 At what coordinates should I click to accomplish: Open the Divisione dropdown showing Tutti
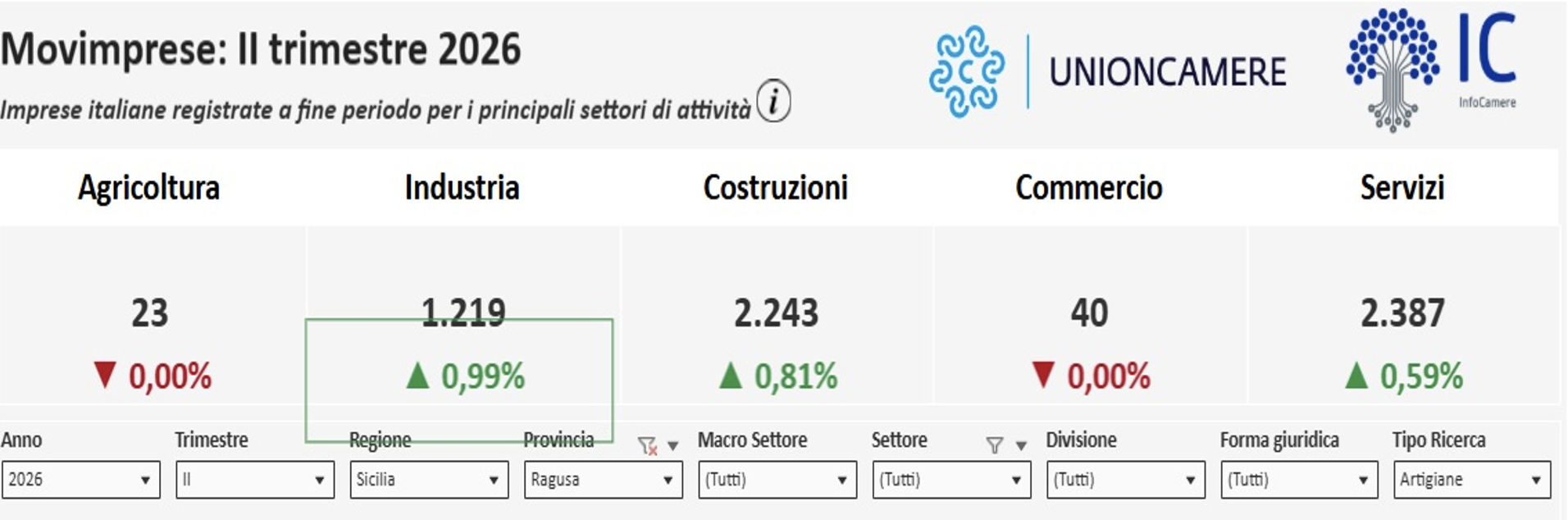tap(1126, 480)
